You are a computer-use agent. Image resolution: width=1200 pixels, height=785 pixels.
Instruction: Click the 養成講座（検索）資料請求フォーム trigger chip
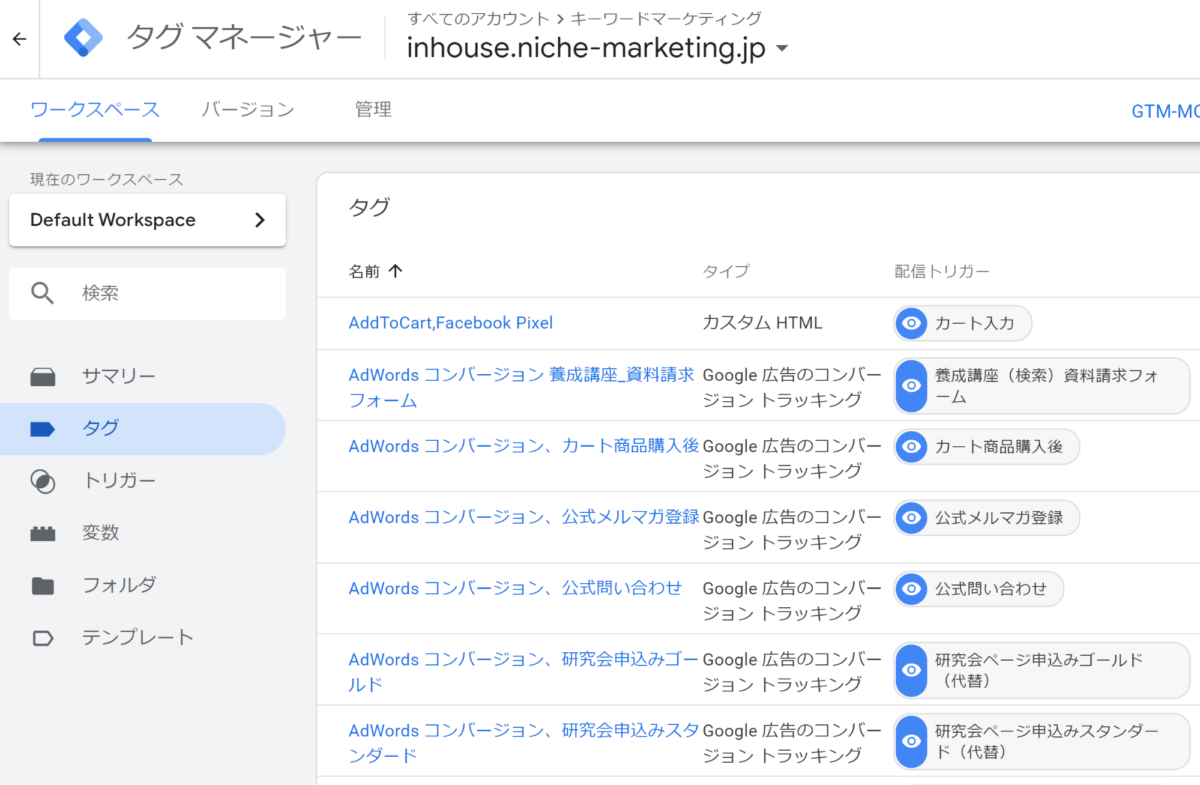coord(1042,385)
